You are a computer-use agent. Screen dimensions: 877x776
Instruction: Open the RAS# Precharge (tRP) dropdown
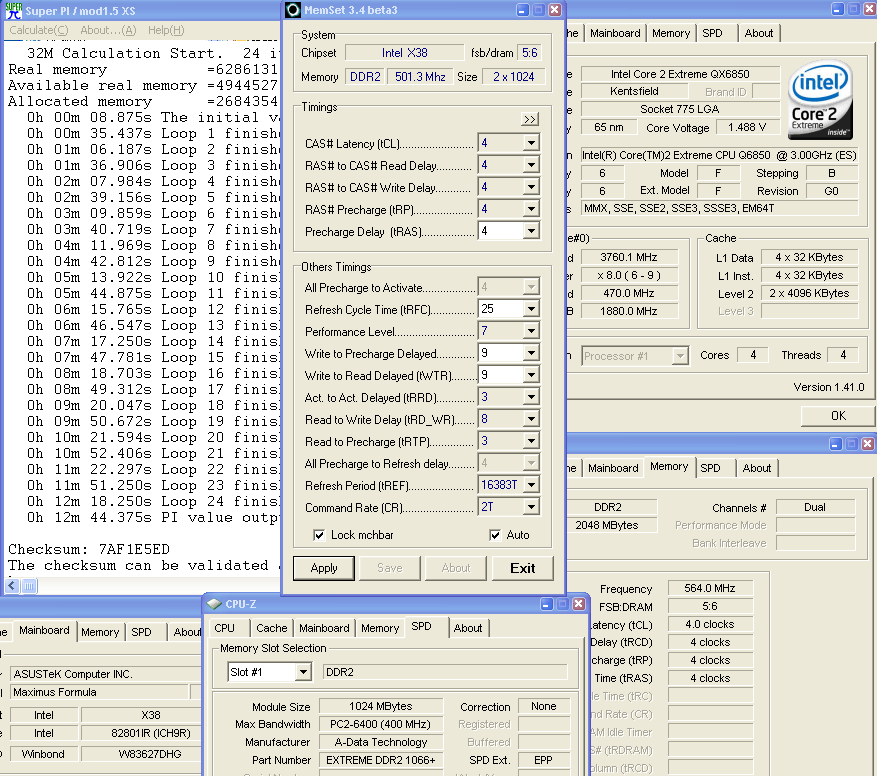point(531,209)
